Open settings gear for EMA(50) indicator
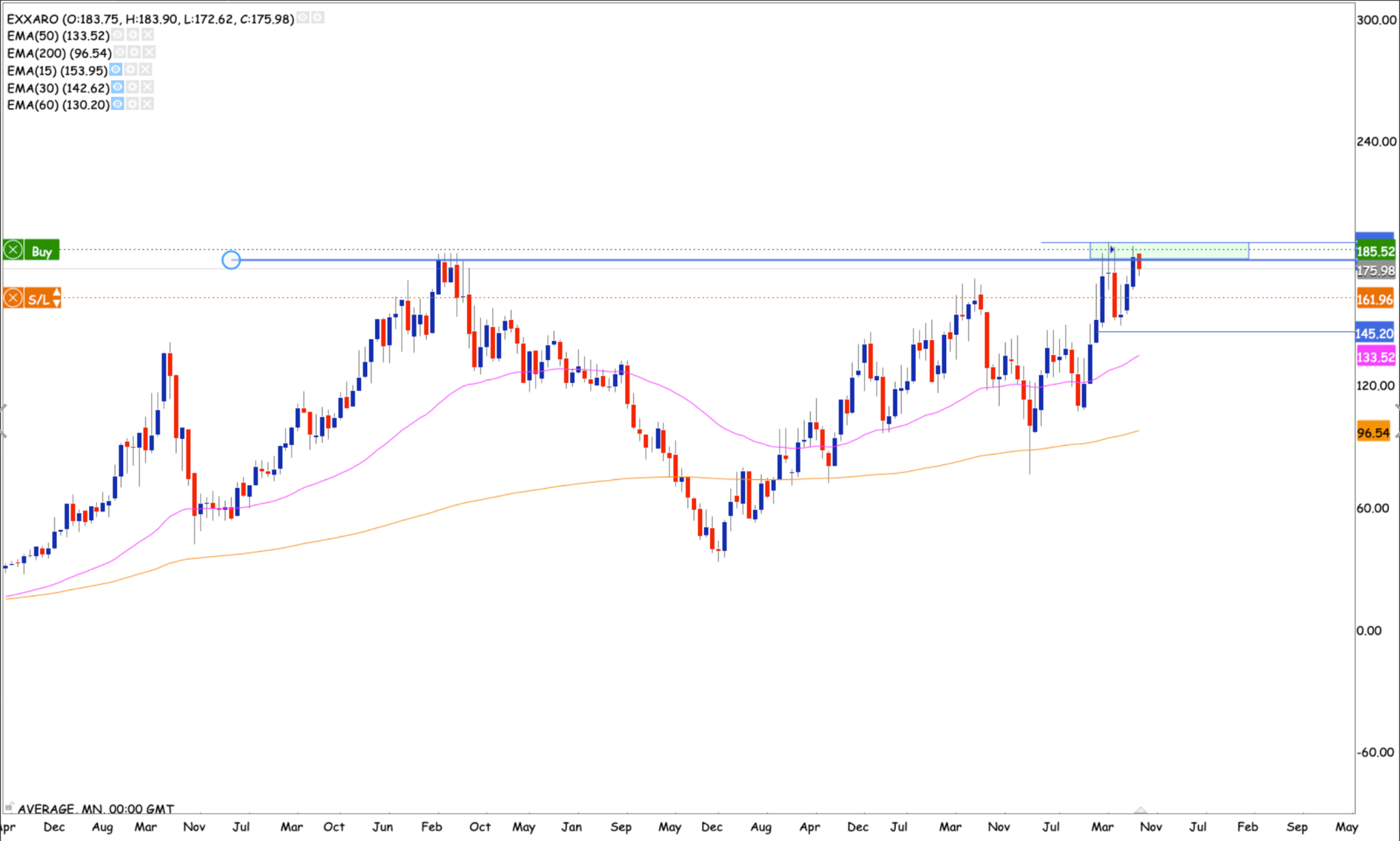The height and width of the screenshot is (841, 1400). coord(133,35)
